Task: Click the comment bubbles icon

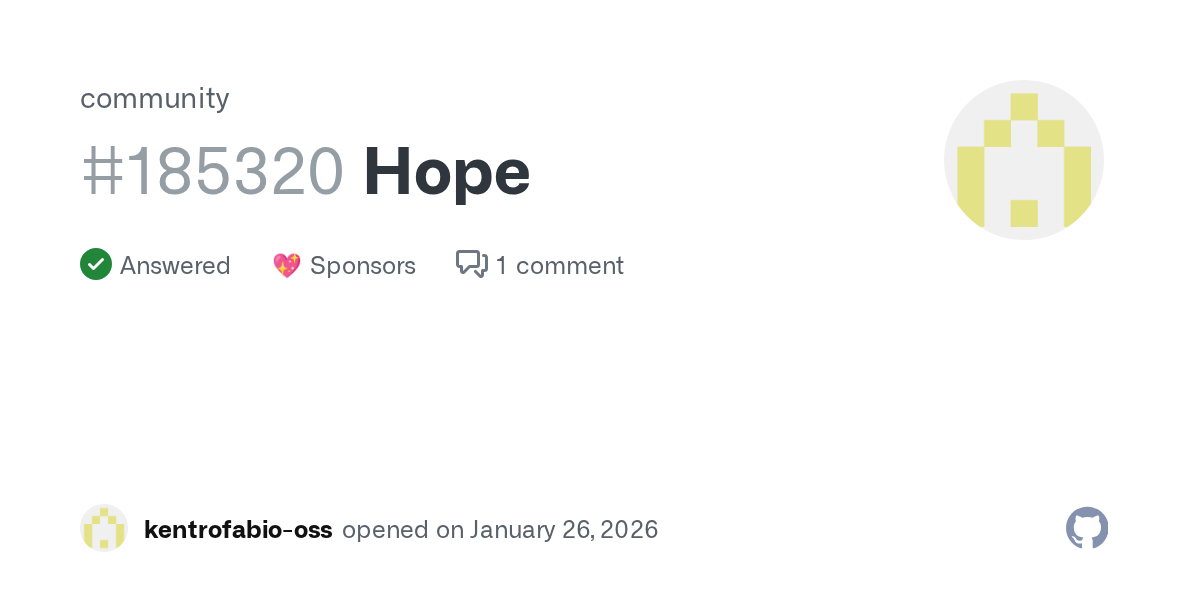Action: (x=471, y=264)
